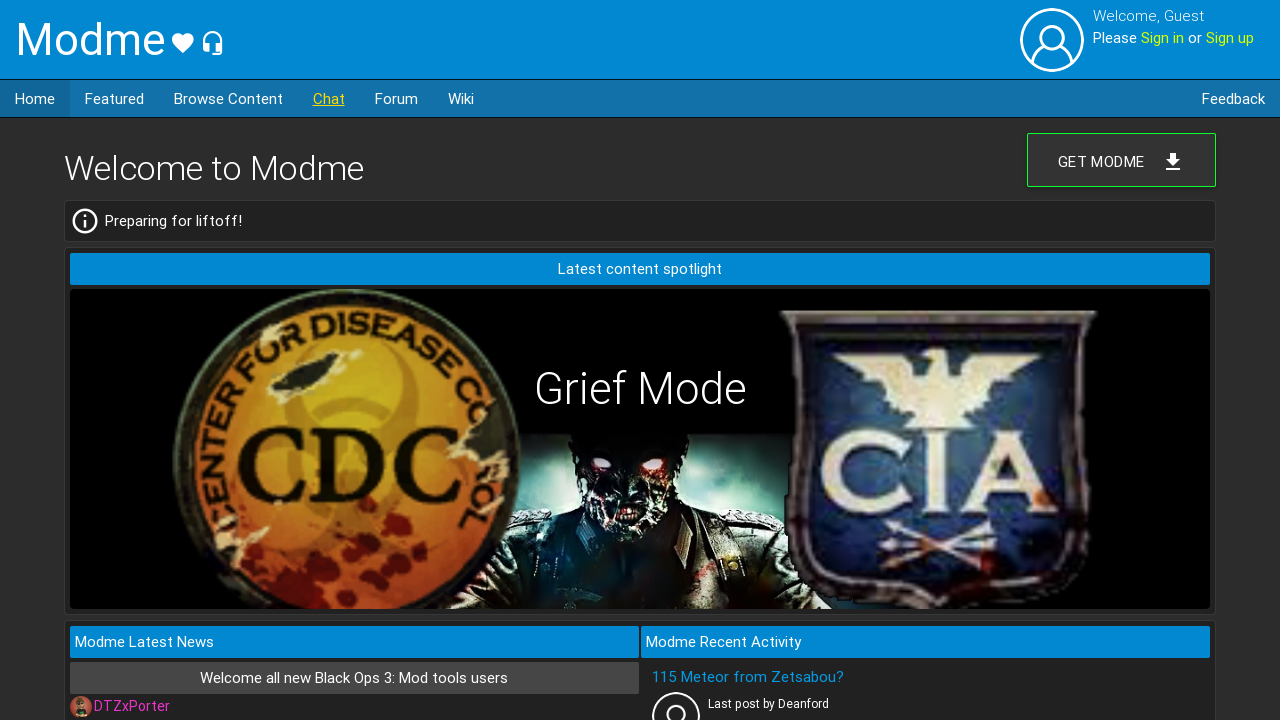Viewport: 1280px width, 720px height.
Task: Click the 'Preparing for liftoff!' notice
Action: (x=640, y=221)
